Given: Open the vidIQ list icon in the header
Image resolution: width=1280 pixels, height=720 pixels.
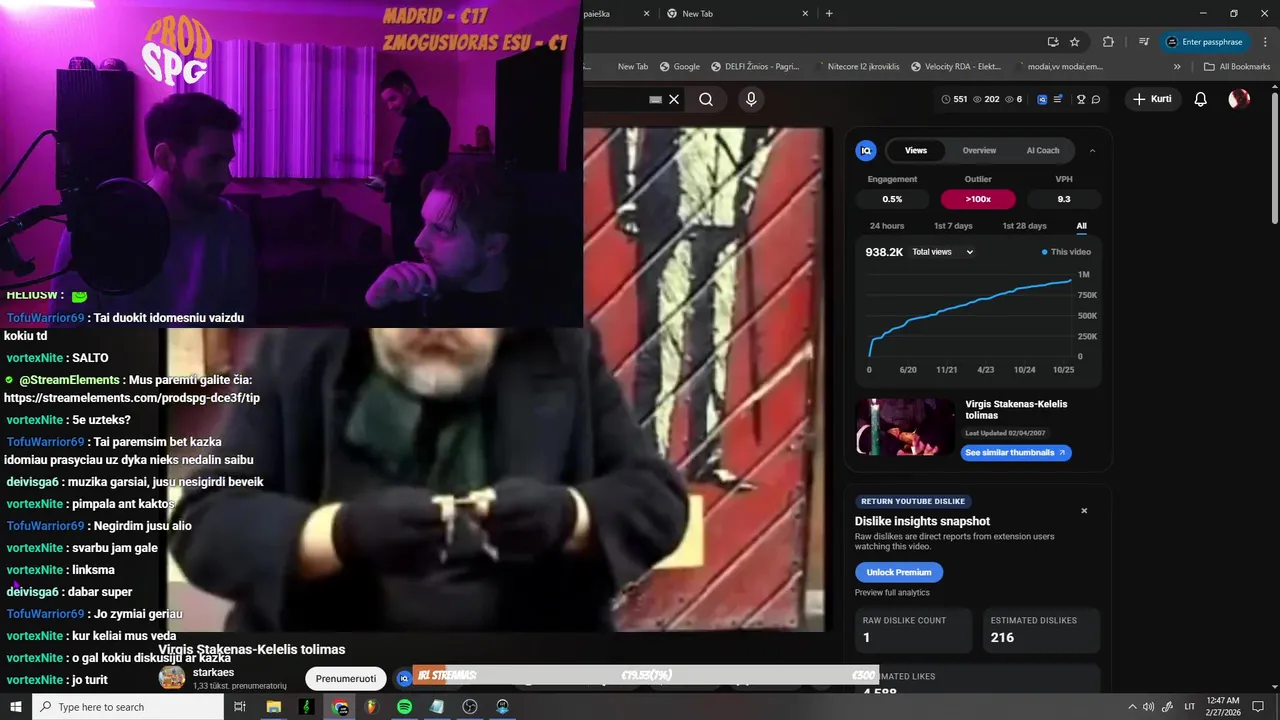Looking at the screenshot, I should pos(1058,99).
